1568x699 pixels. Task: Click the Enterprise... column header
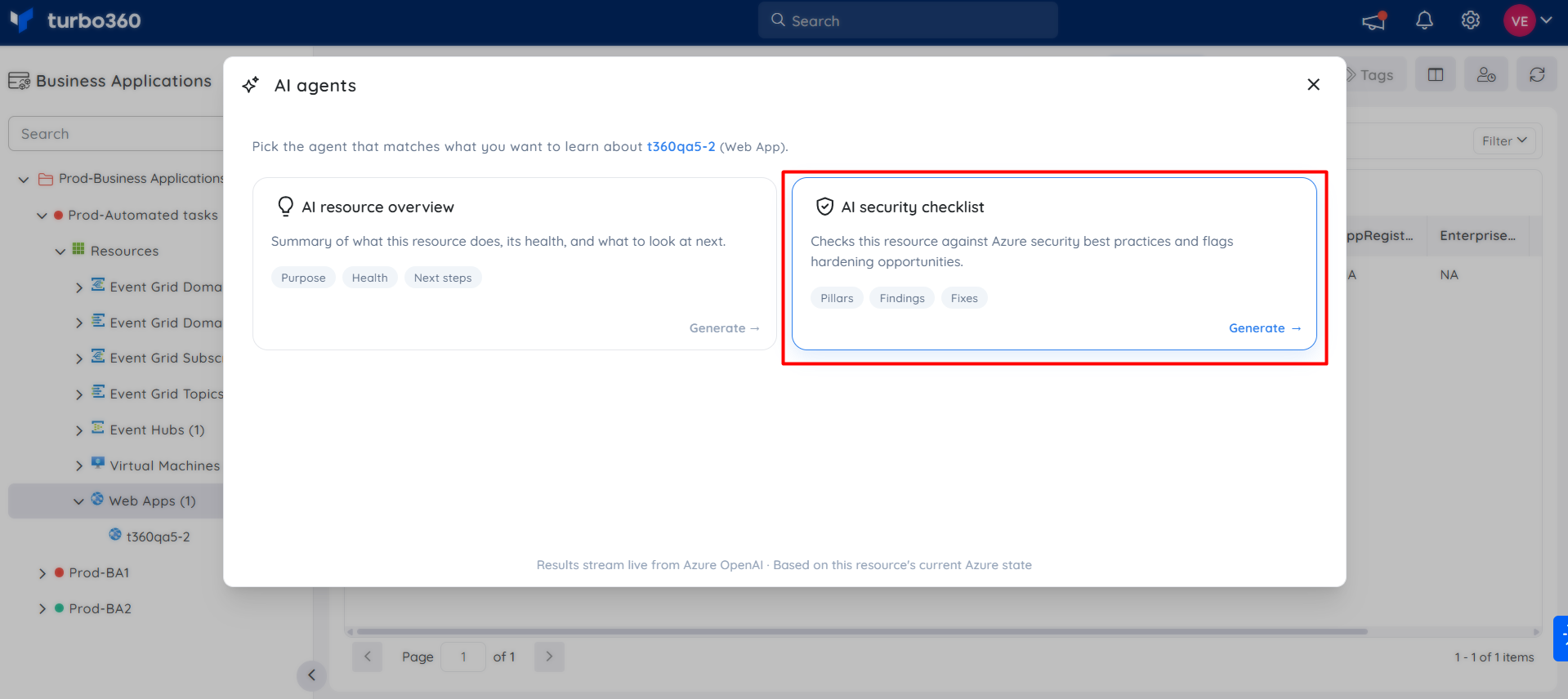(x=1478, y=236)
